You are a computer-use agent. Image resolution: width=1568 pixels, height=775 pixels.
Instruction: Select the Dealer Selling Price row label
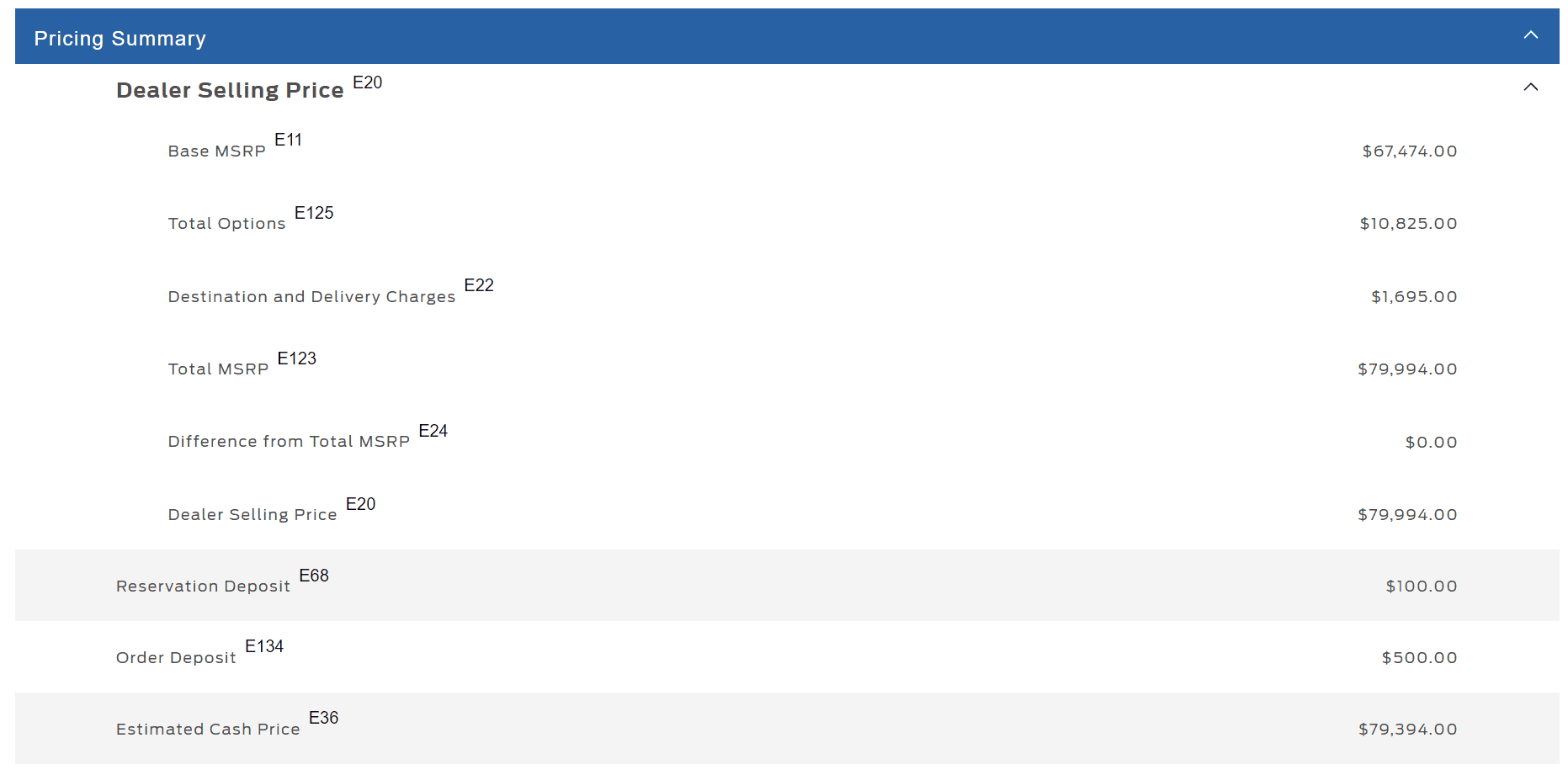pyautogui.click(x=252, y=515)
